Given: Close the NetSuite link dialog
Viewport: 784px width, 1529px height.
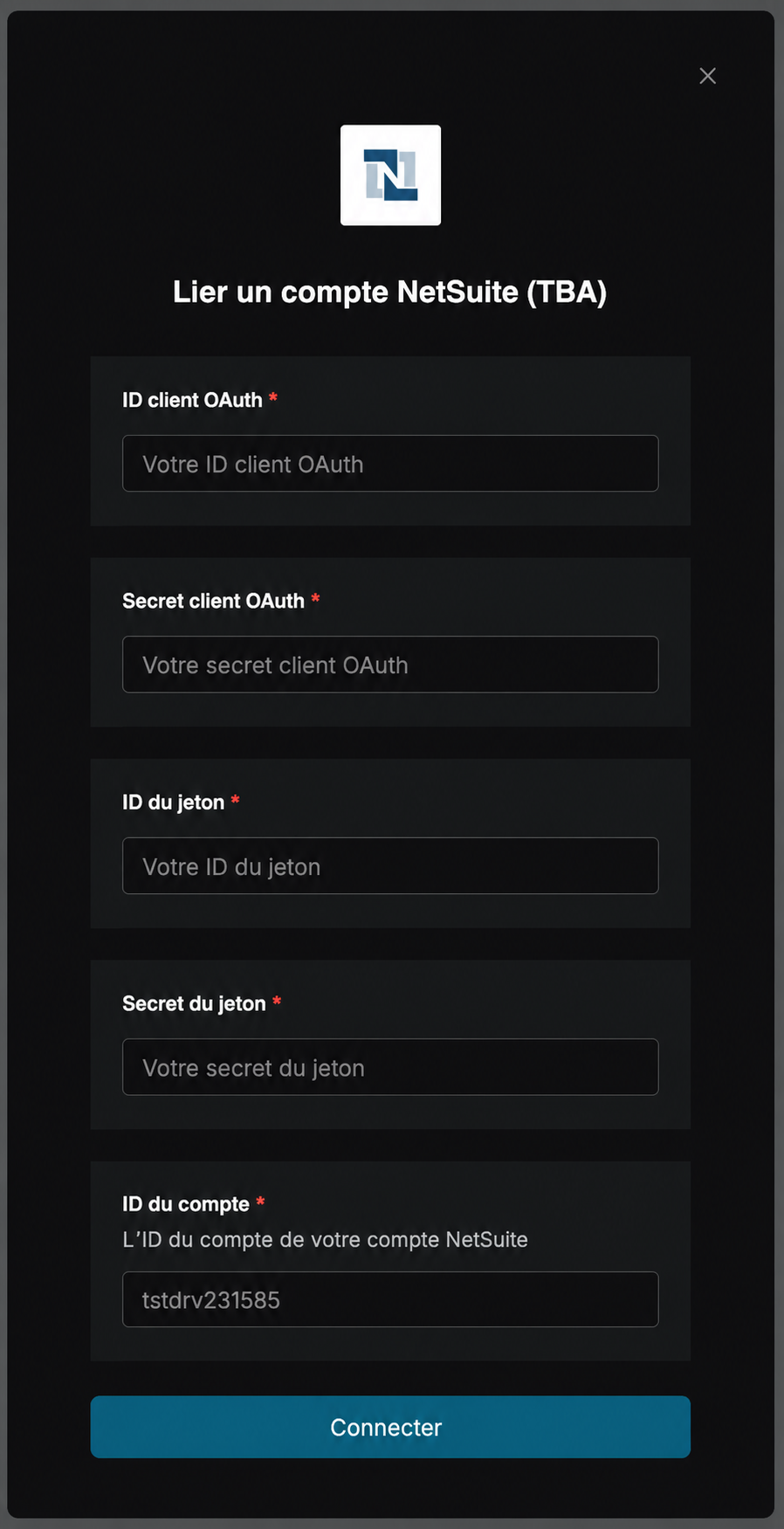Looking at the screenshot, I should coord(708,76).
